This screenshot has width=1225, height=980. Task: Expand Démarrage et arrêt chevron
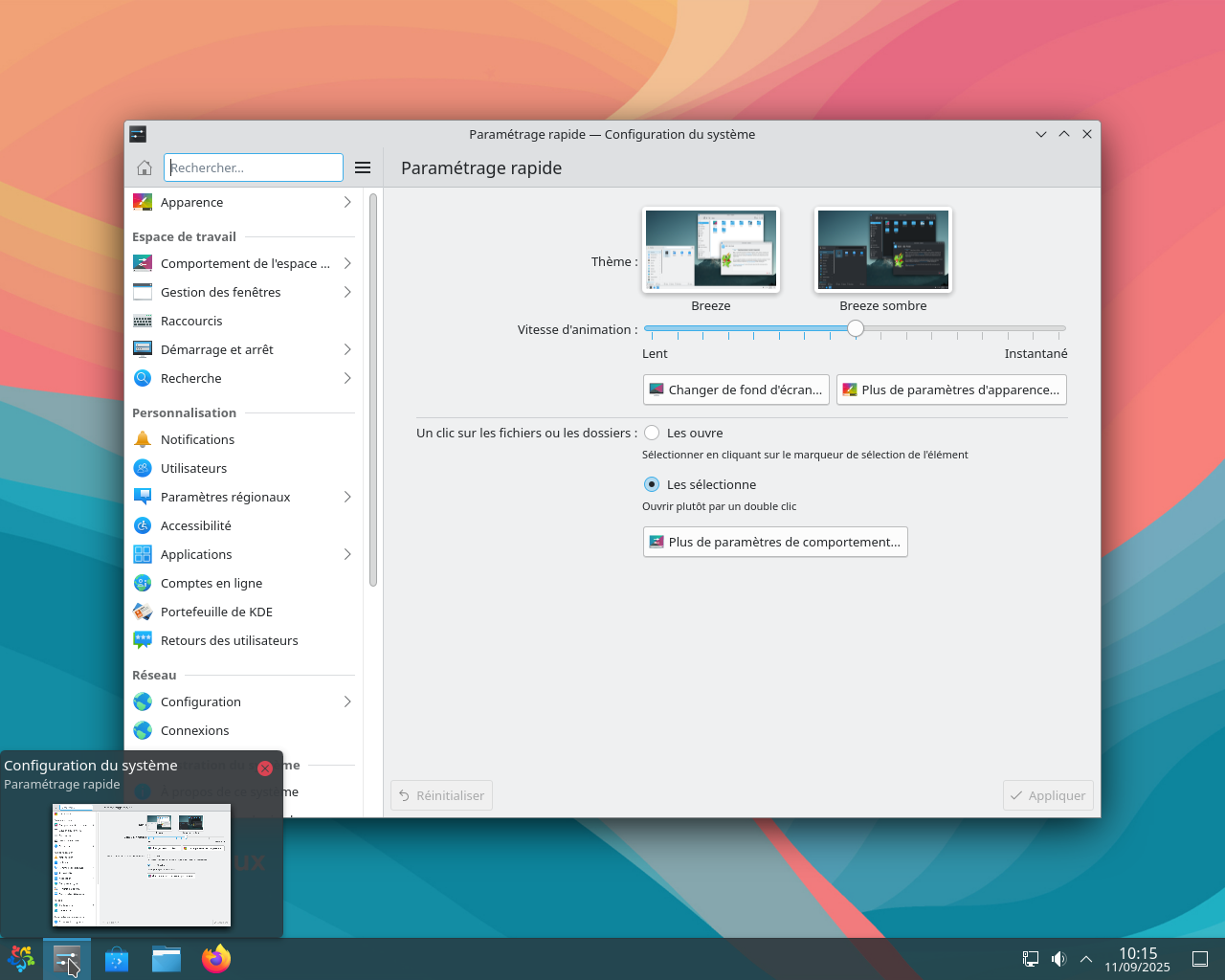point(347,349)
